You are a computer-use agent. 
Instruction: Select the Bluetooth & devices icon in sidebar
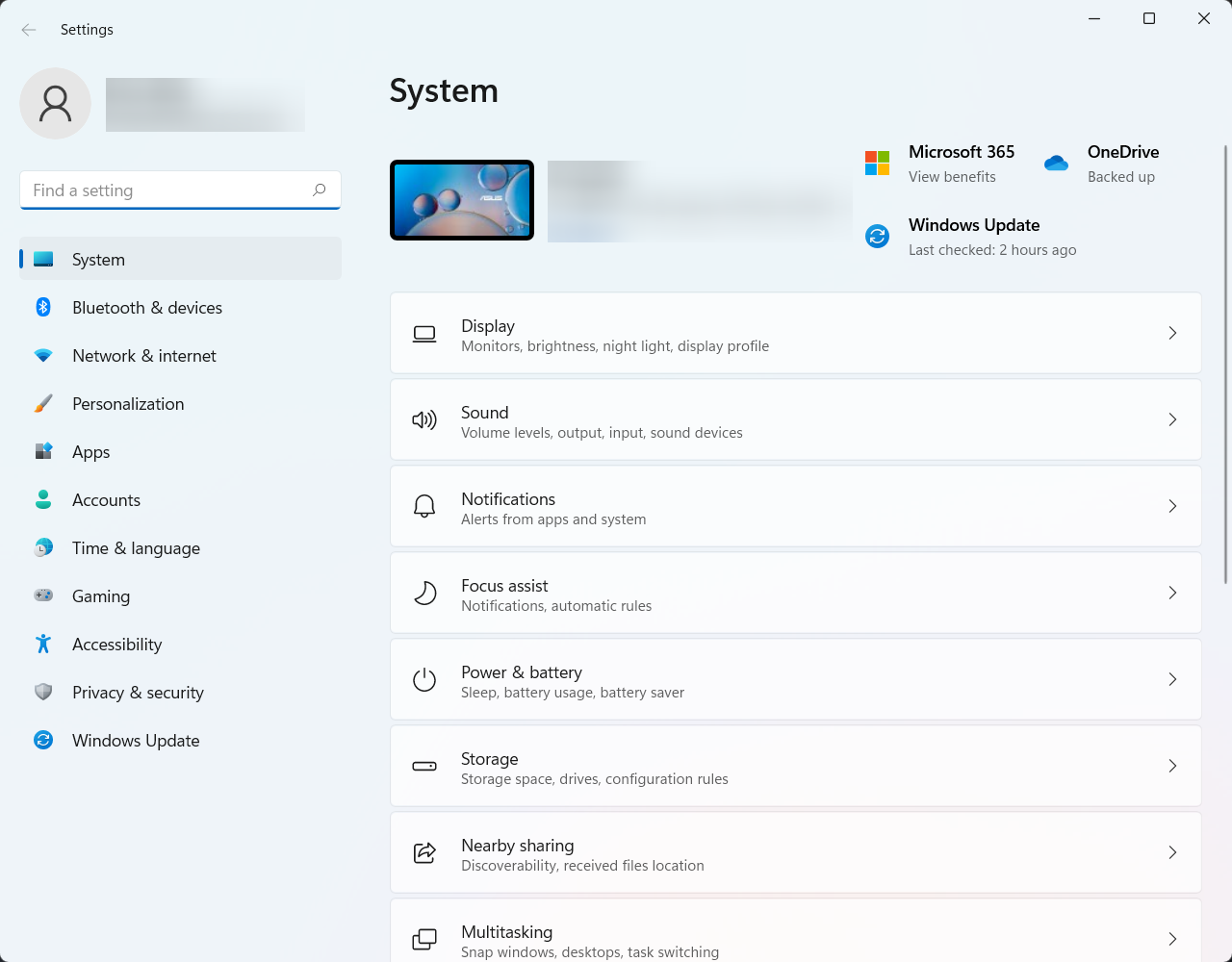(x=43, y=307)
